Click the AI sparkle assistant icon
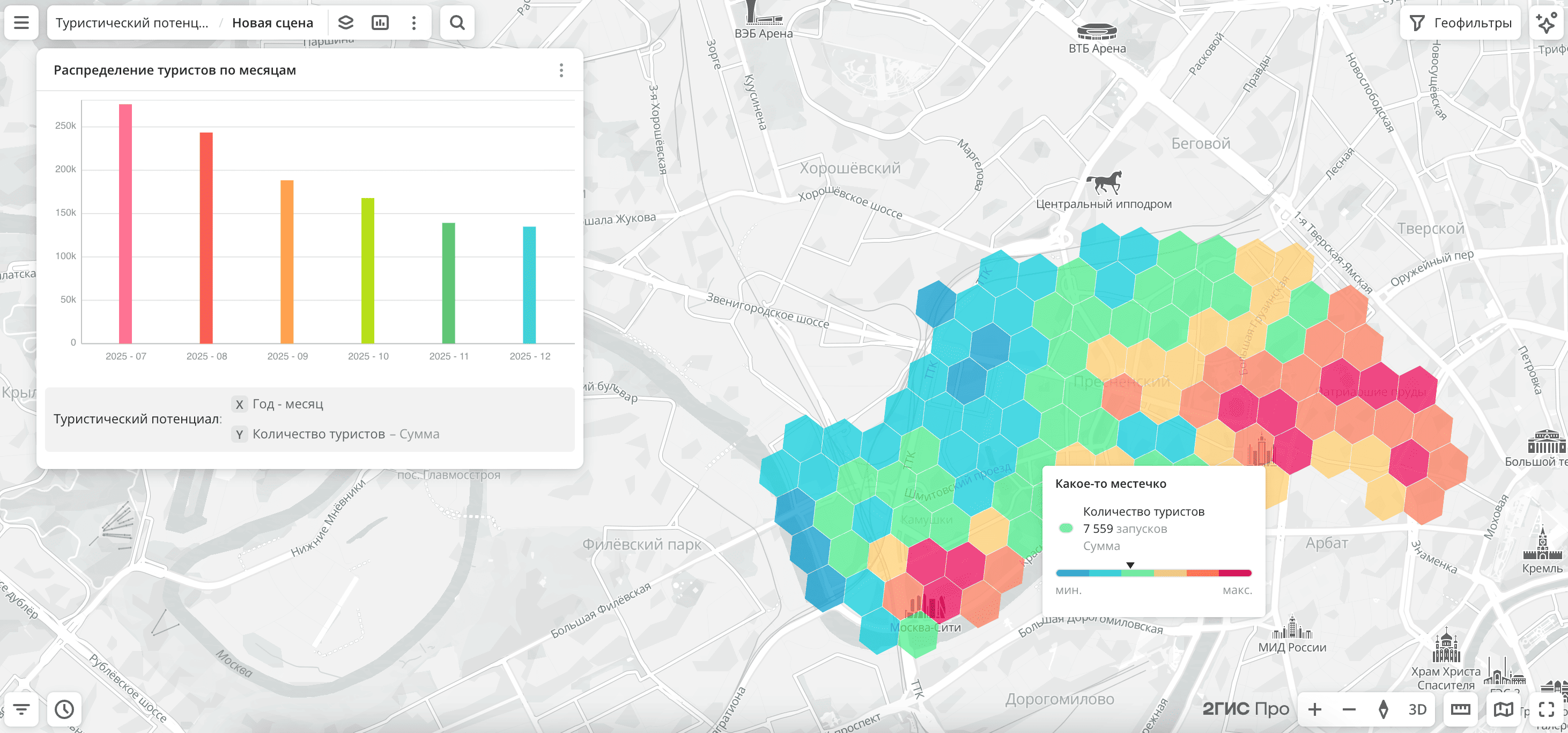Viewport: 1568px width, 733px height. pyautogui.click(x=1546, y=23)
